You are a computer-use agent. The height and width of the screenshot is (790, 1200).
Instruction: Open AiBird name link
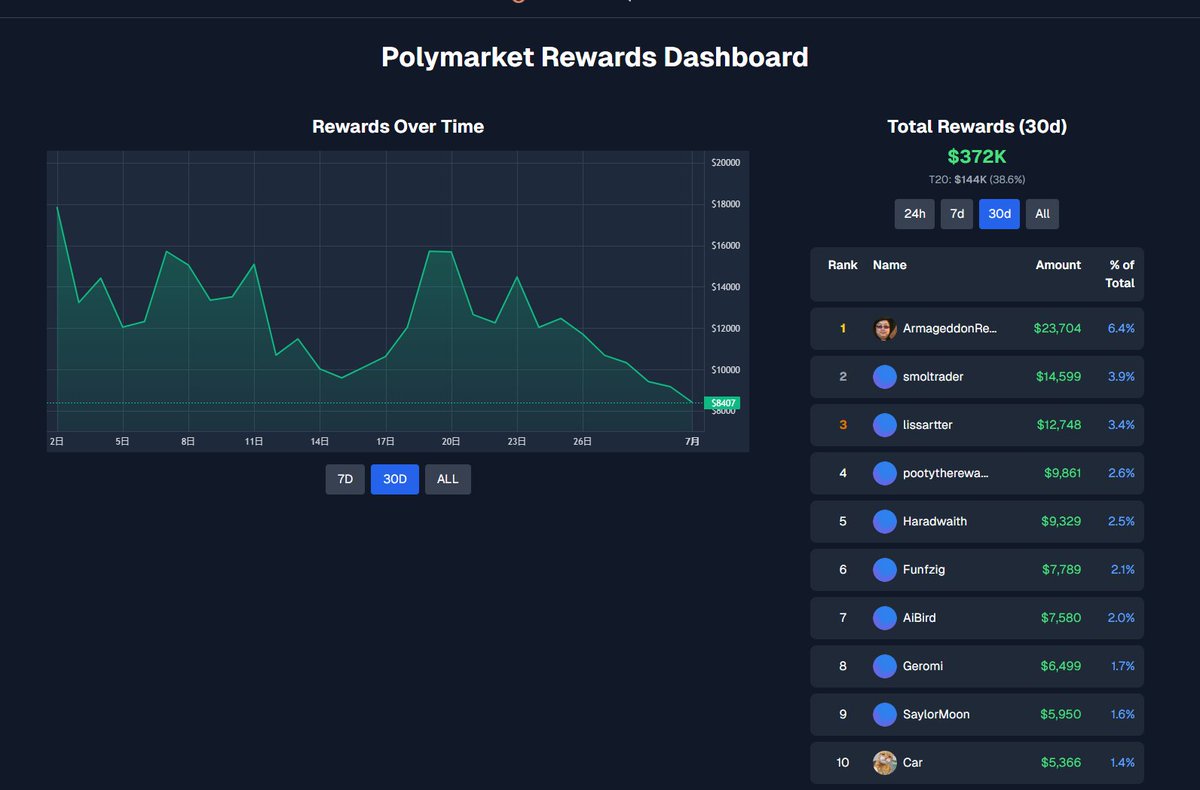coord(919,618)
